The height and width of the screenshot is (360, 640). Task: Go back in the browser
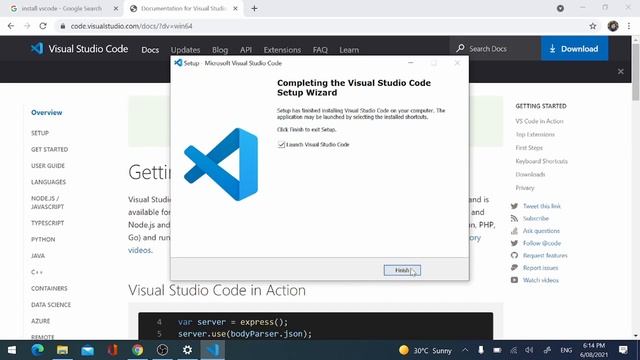click(x=11, y=26)
